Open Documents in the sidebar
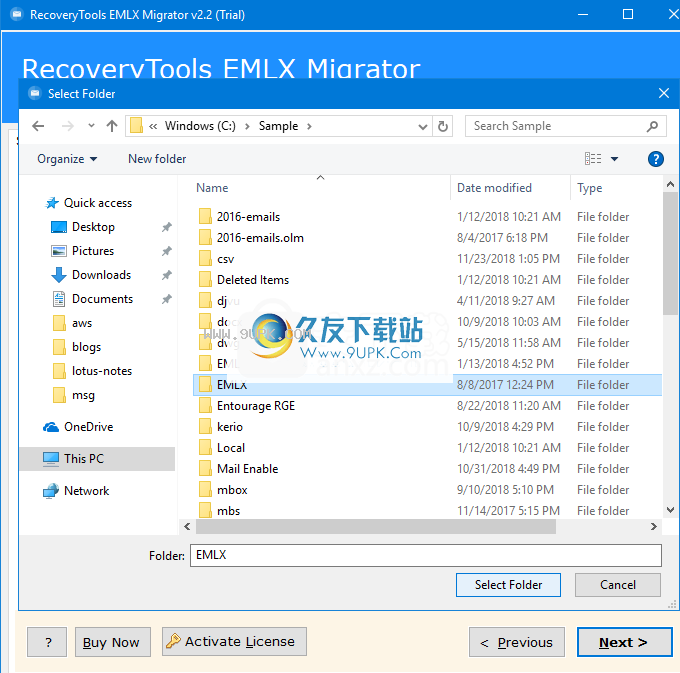Screen dimensions: 680x673 (102, 299)
